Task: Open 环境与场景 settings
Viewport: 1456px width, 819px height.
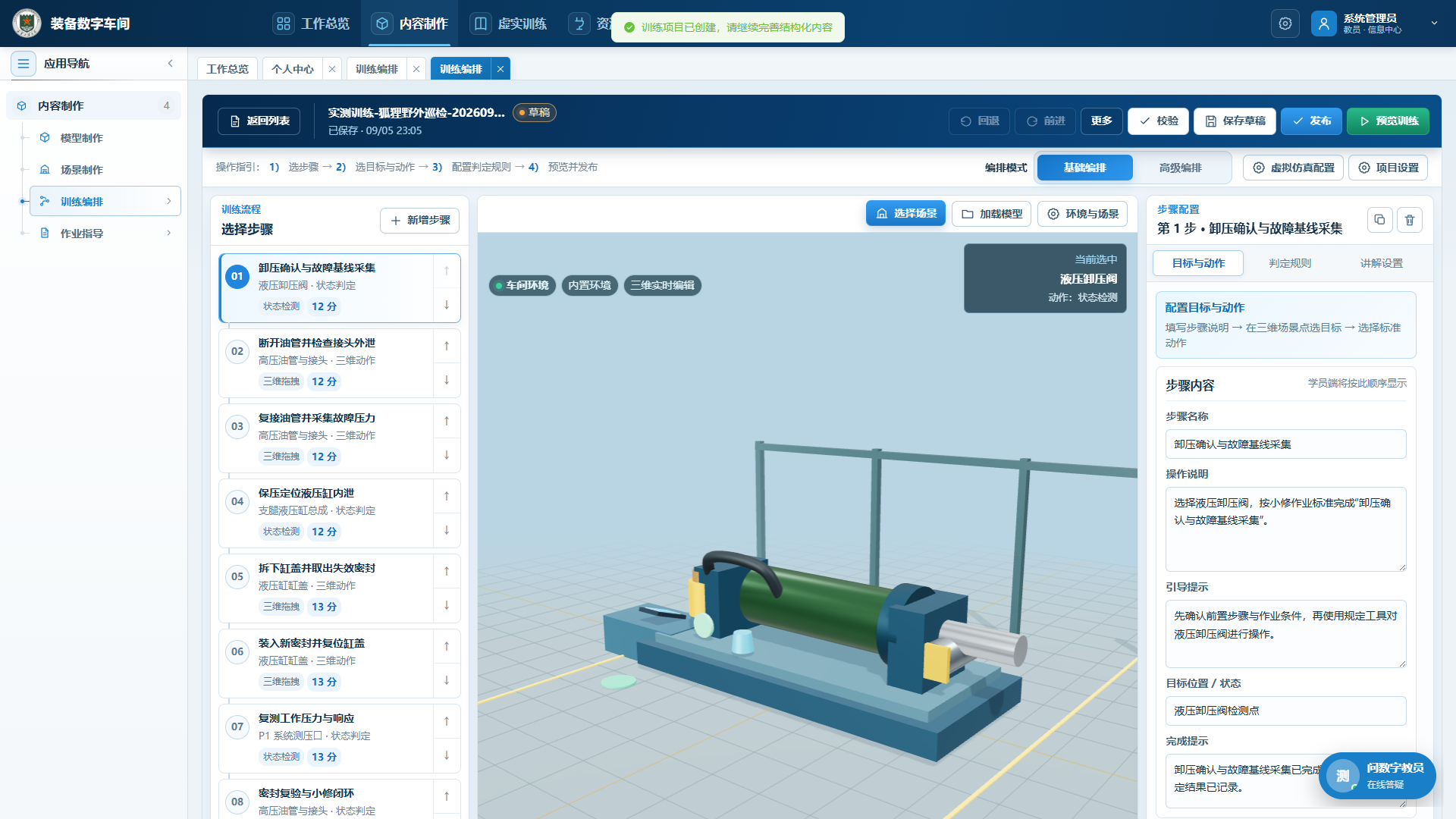Action: [x=1082, y=214]
